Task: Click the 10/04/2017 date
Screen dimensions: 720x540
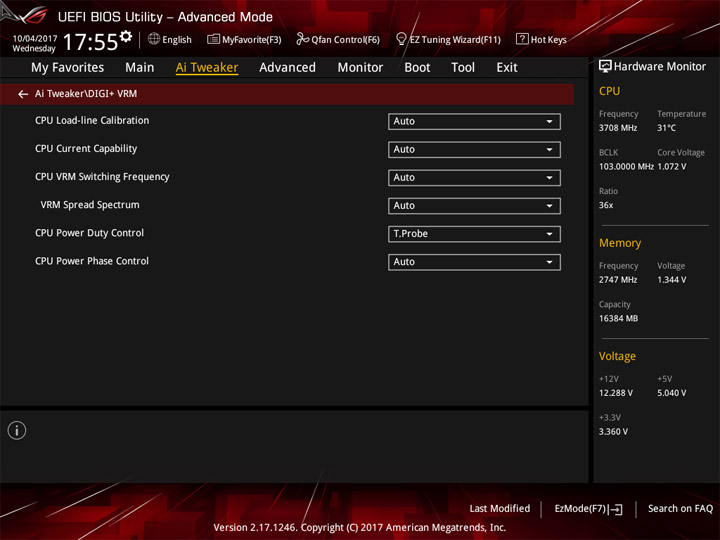Action: point(35,38)
